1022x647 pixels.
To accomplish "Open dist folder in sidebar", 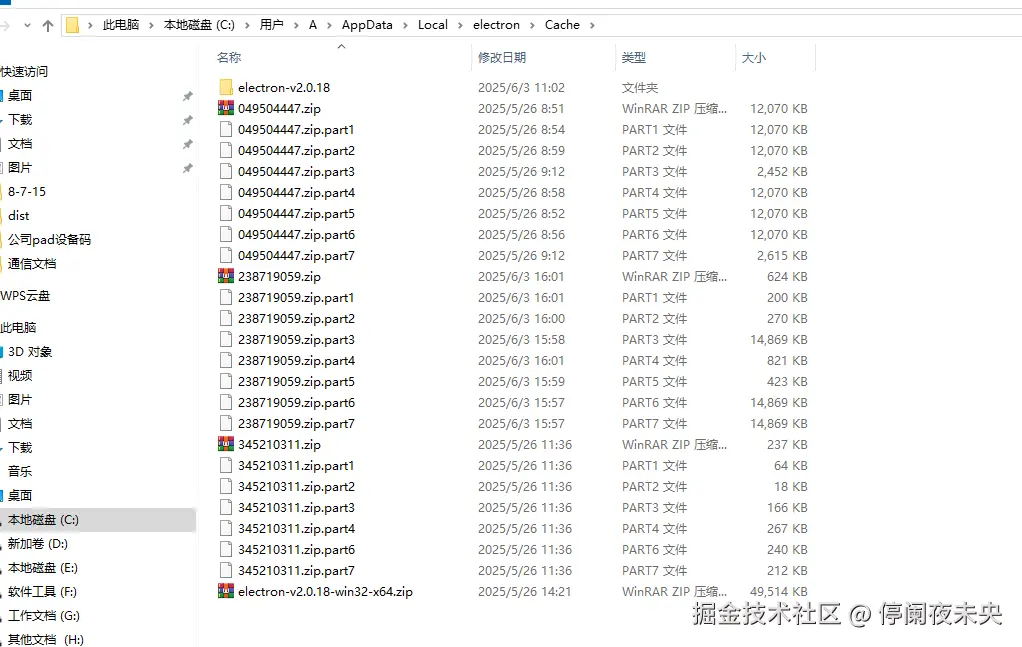I will [x=18, y=216].
